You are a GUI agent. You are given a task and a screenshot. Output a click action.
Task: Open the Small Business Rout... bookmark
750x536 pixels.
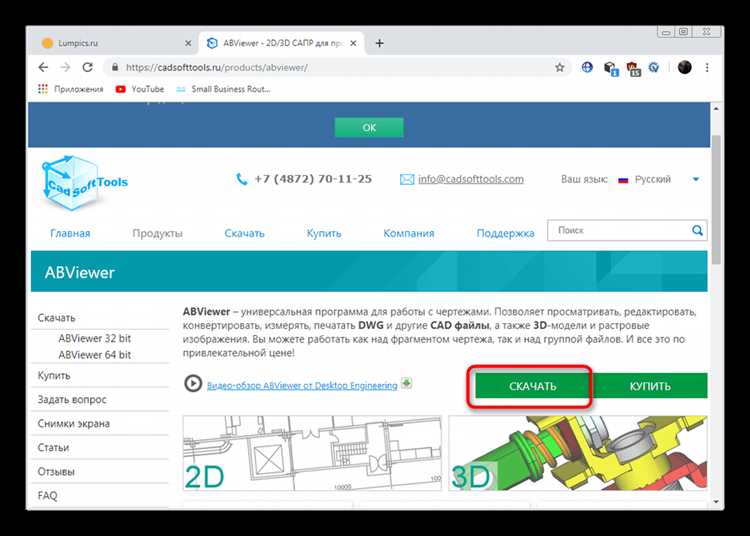click(223, 89)
